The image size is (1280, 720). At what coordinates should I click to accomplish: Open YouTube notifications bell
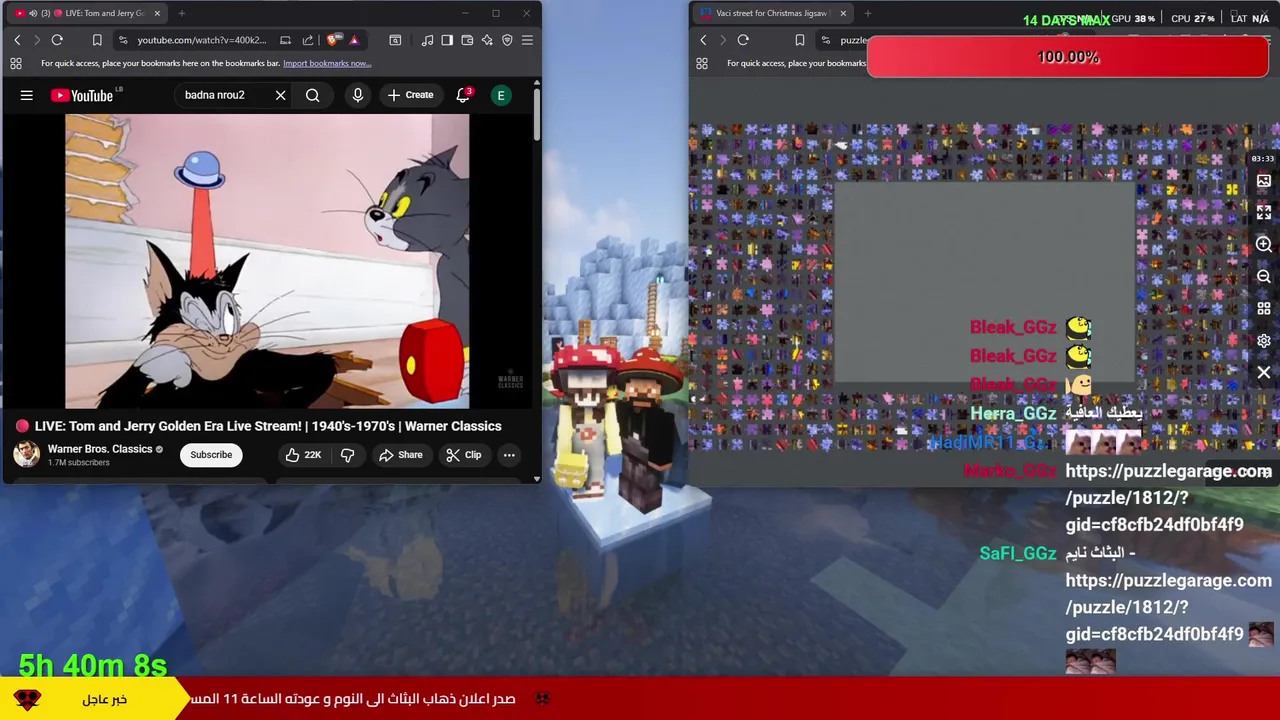click(x=463, y=95)
